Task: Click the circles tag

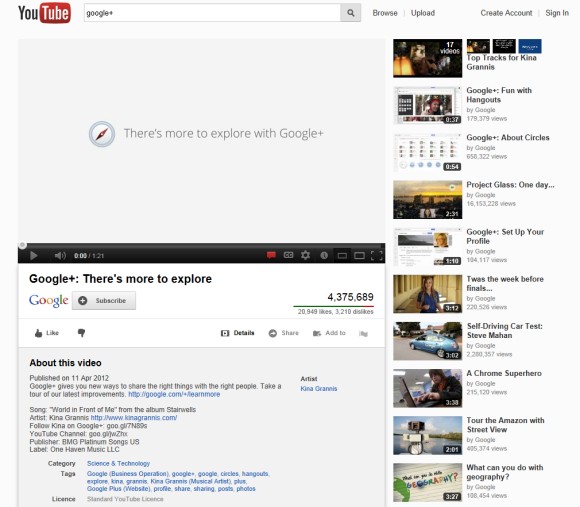Action: (x=229, y=474)
